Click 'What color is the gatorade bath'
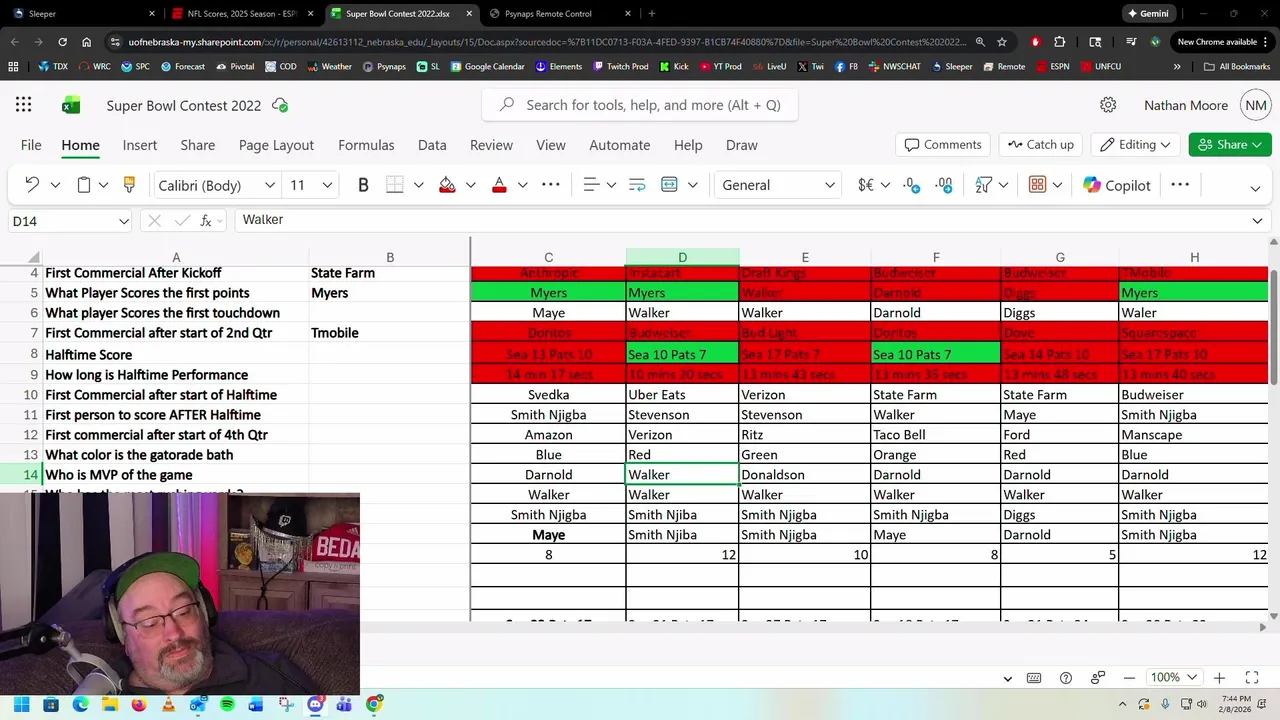This screenshot has width=1280, height=720. click(139, 455)
